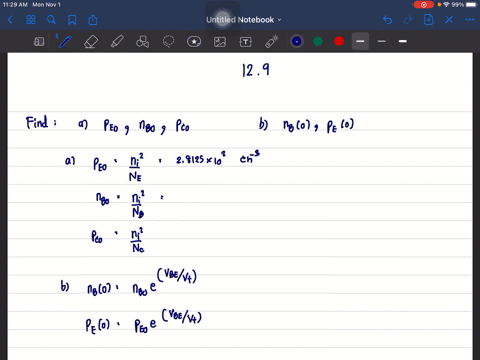Choose the dark blue pen color
This screenshot has height=360, width=480.
tap(297, 41)
